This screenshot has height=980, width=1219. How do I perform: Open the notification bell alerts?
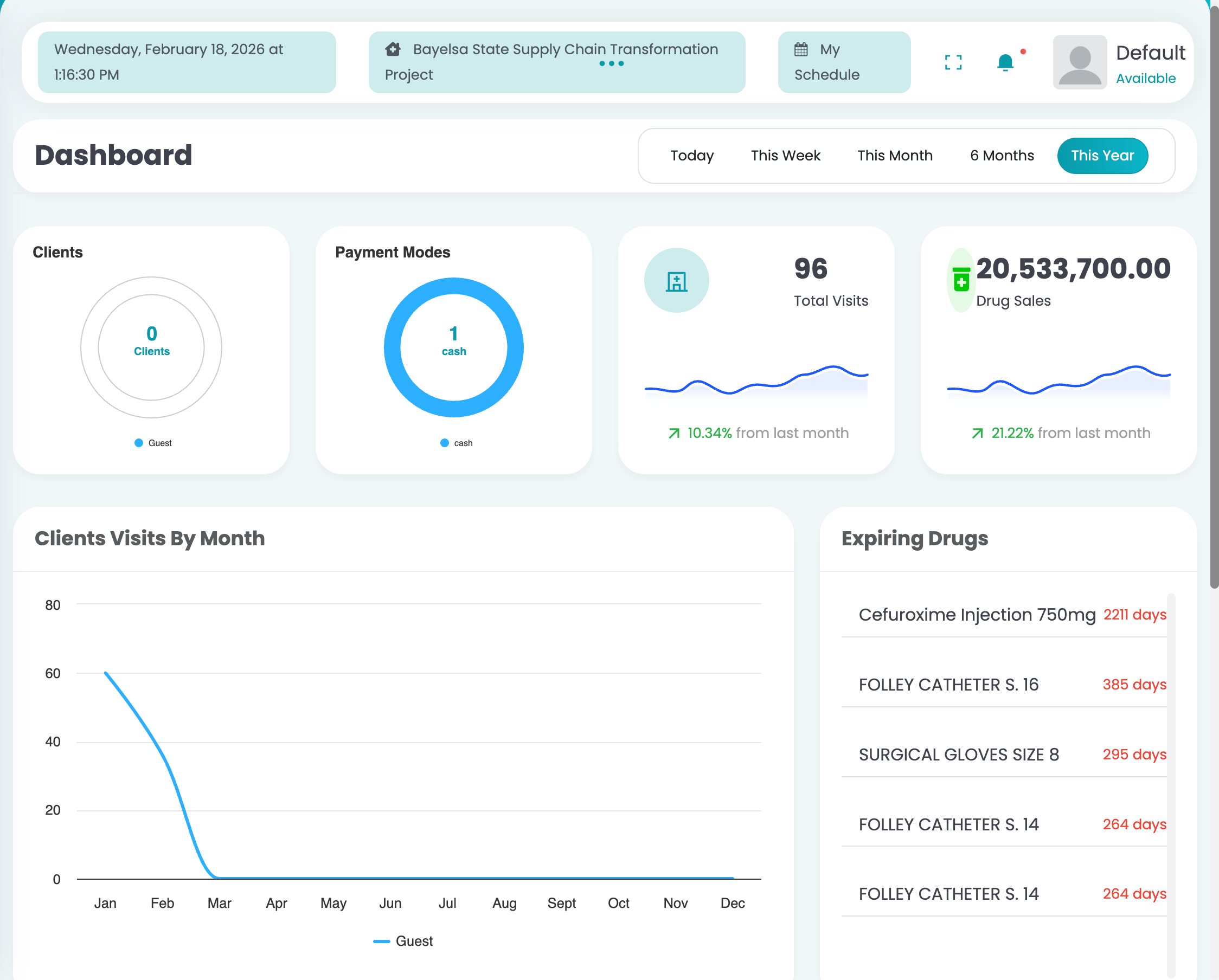tap(1006, 63)
